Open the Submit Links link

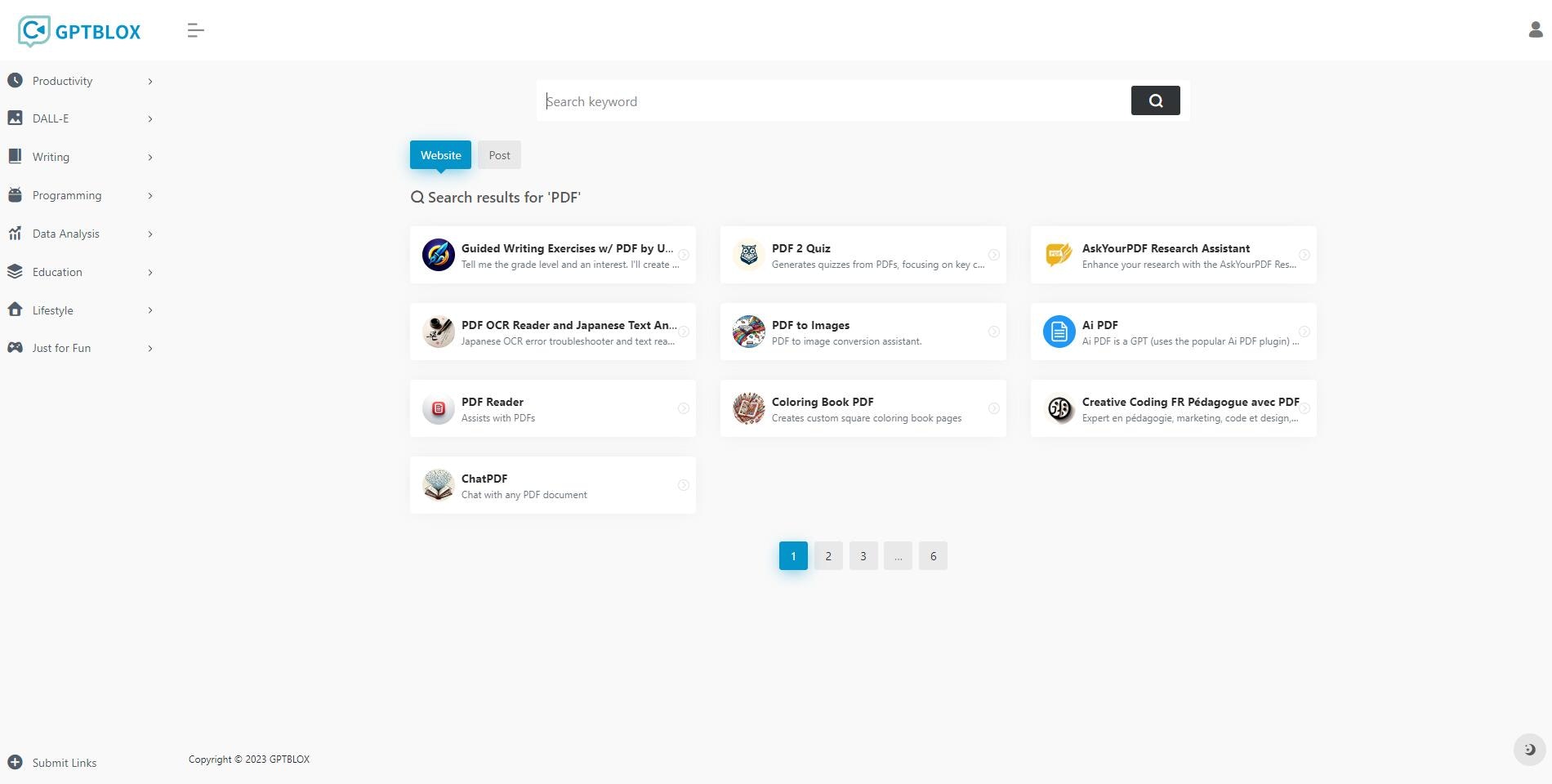(65, 763)
